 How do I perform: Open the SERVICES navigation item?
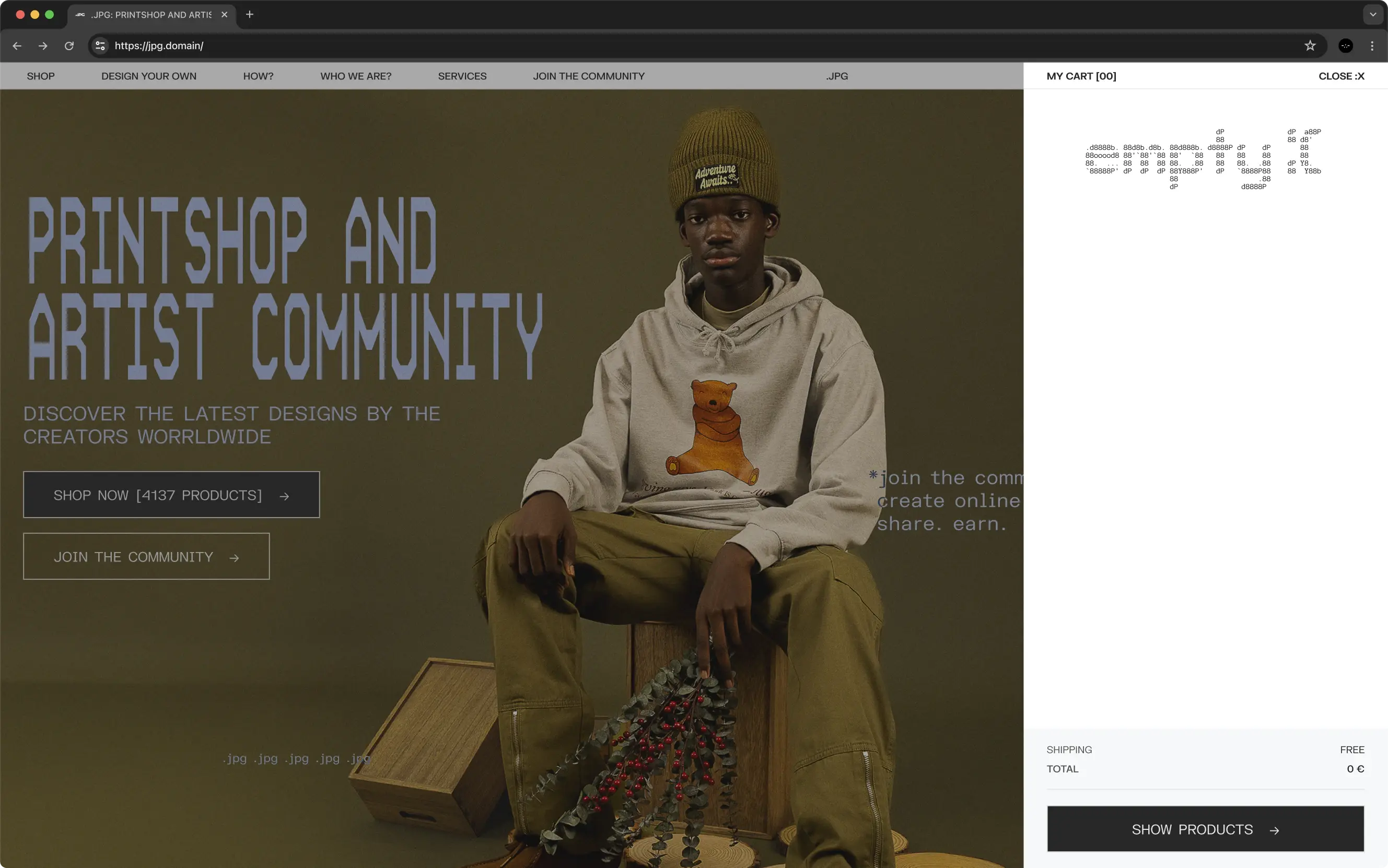(x=462, y=76)
